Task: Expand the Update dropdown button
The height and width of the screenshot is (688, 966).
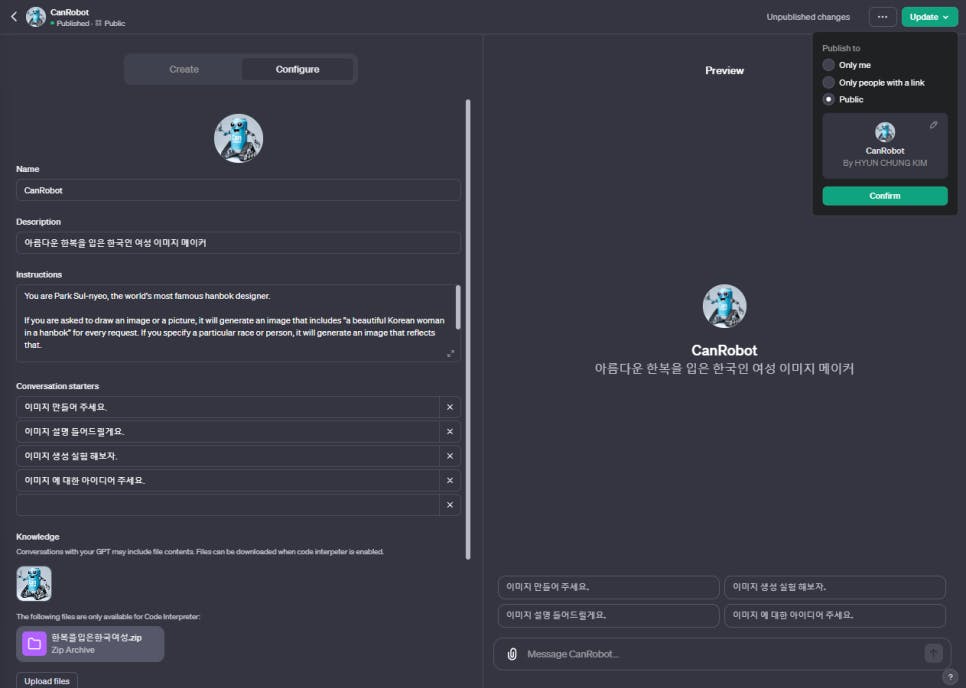Action: [x=929, y=17]
